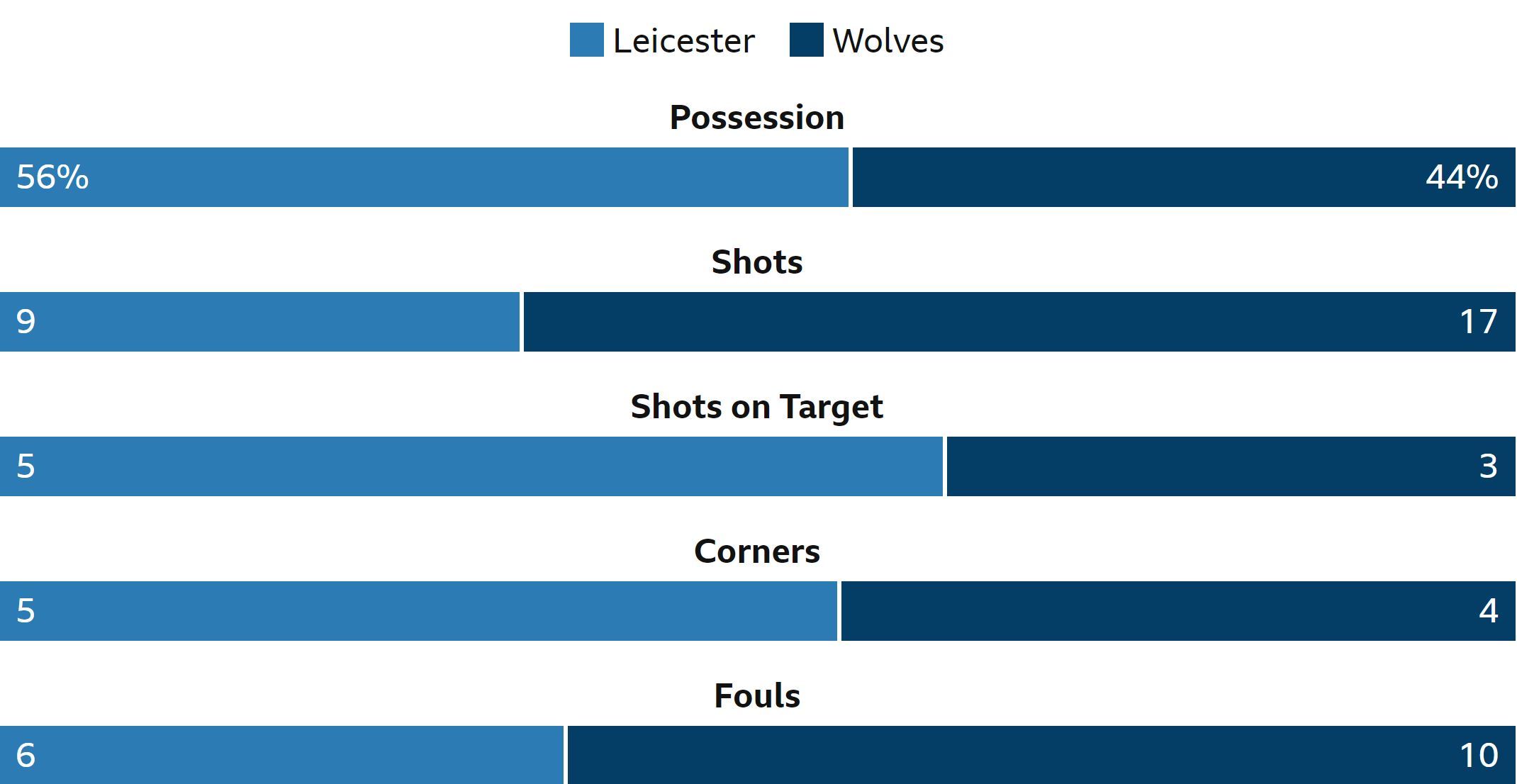Select Leicester's 9 shots bar
The image size is (1517, 784).
[259, 322]
